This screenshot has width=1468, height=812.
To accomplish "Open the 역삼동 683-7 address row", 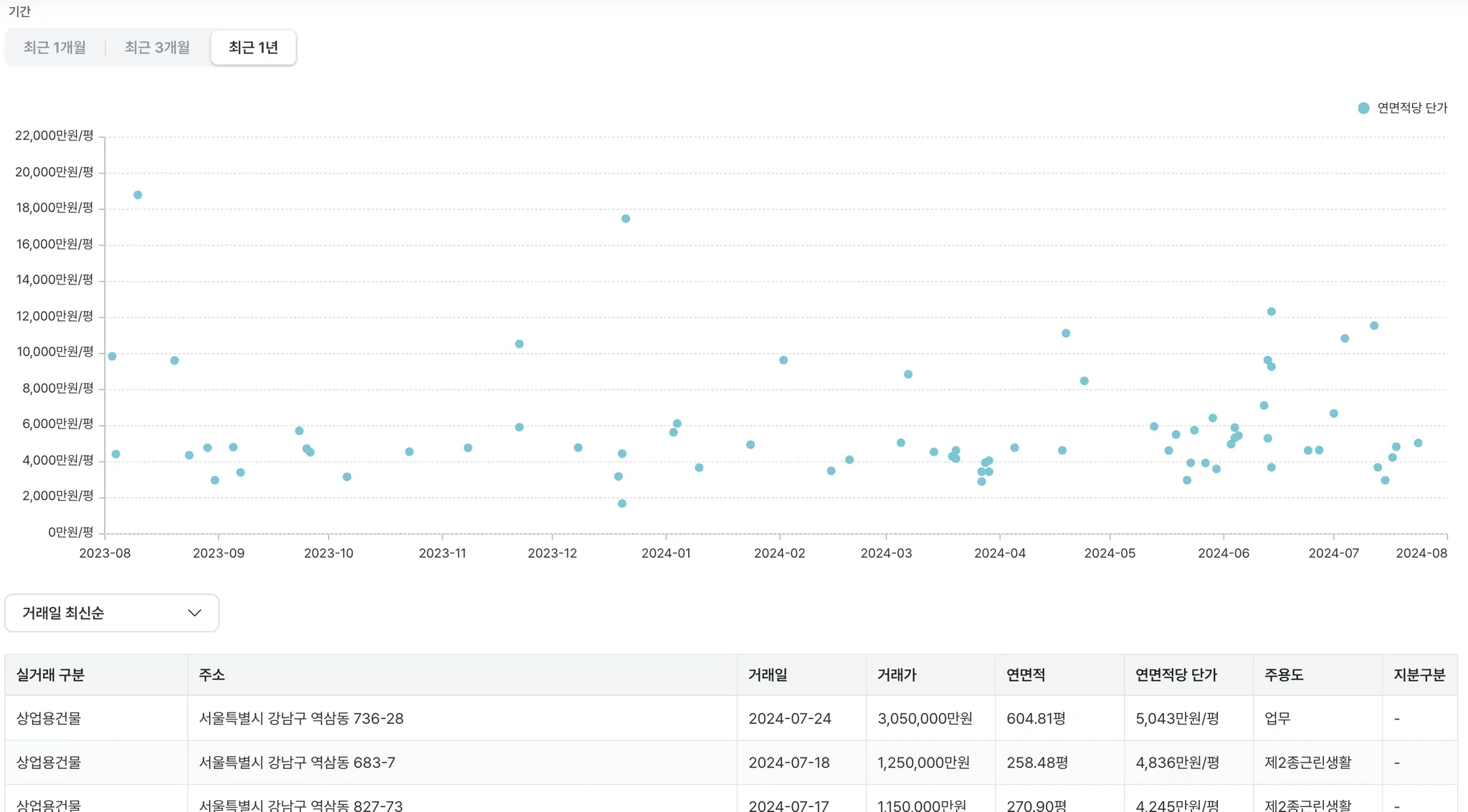I will point(297,763).
